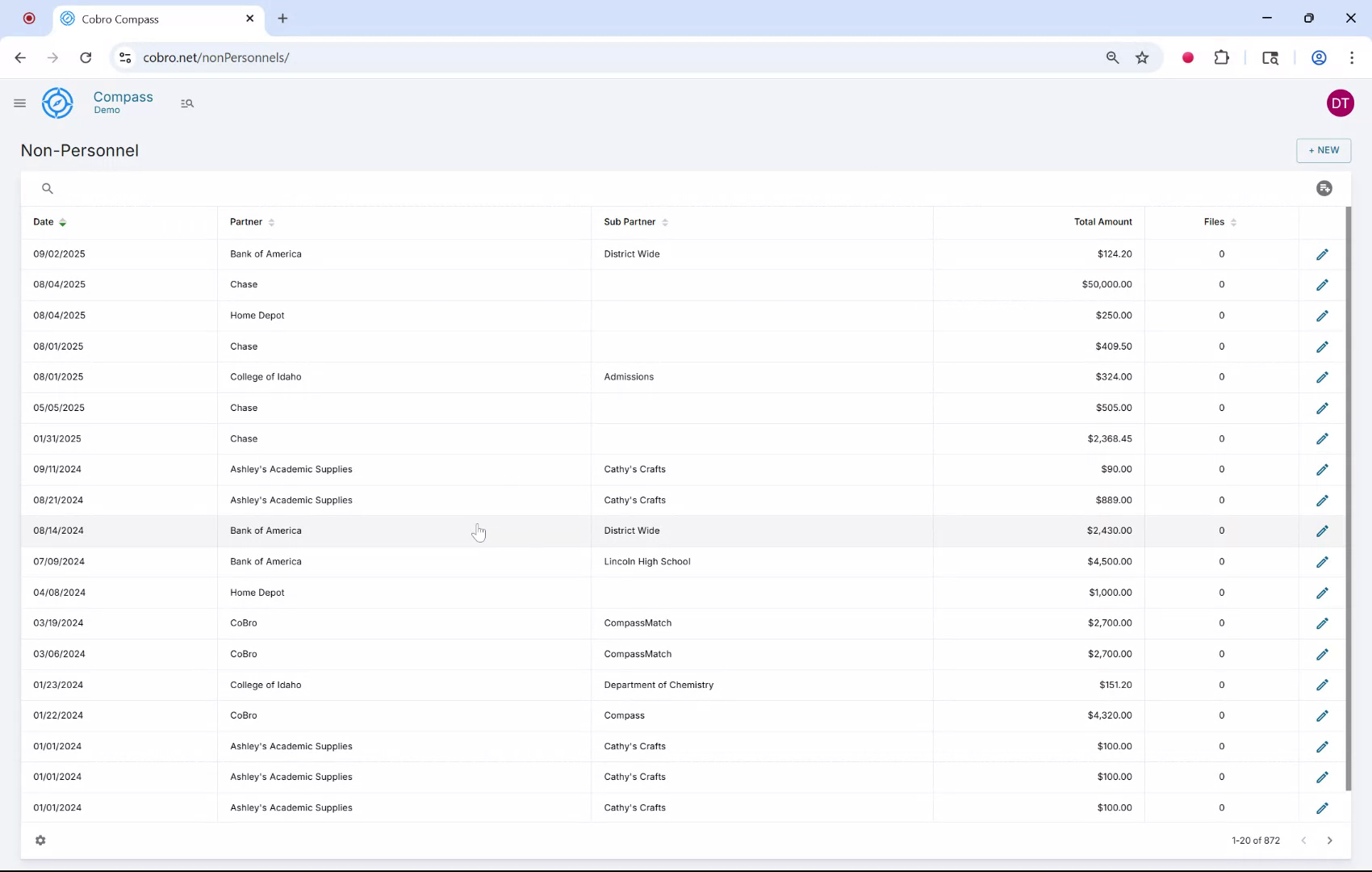The height and width of the screenshot is (872, 1372).
Task: Edit the Chase $50,000.00 record
Action: point(1323,284)
